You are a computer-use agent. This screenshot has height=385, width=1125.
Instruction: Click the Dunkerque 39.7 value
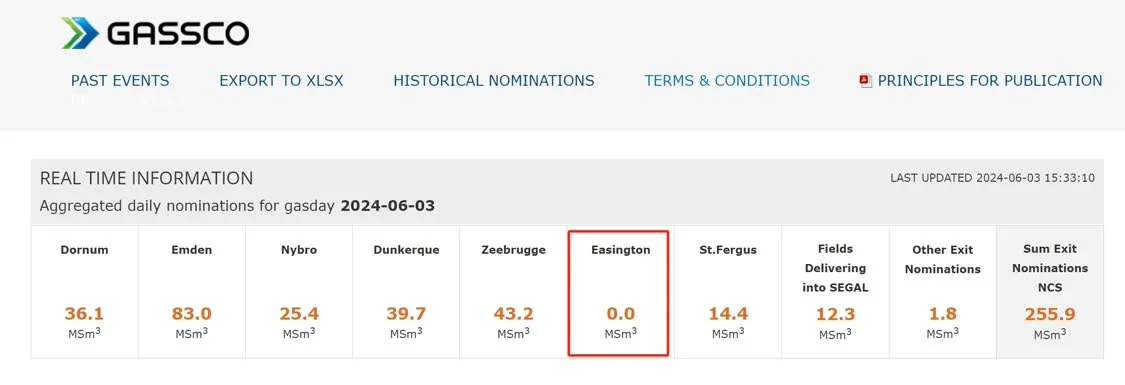point(406,314)
